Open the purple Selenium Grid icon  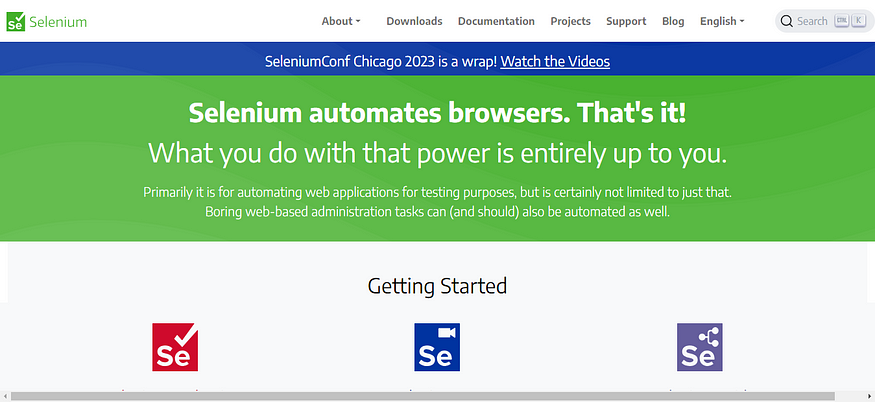699,347
